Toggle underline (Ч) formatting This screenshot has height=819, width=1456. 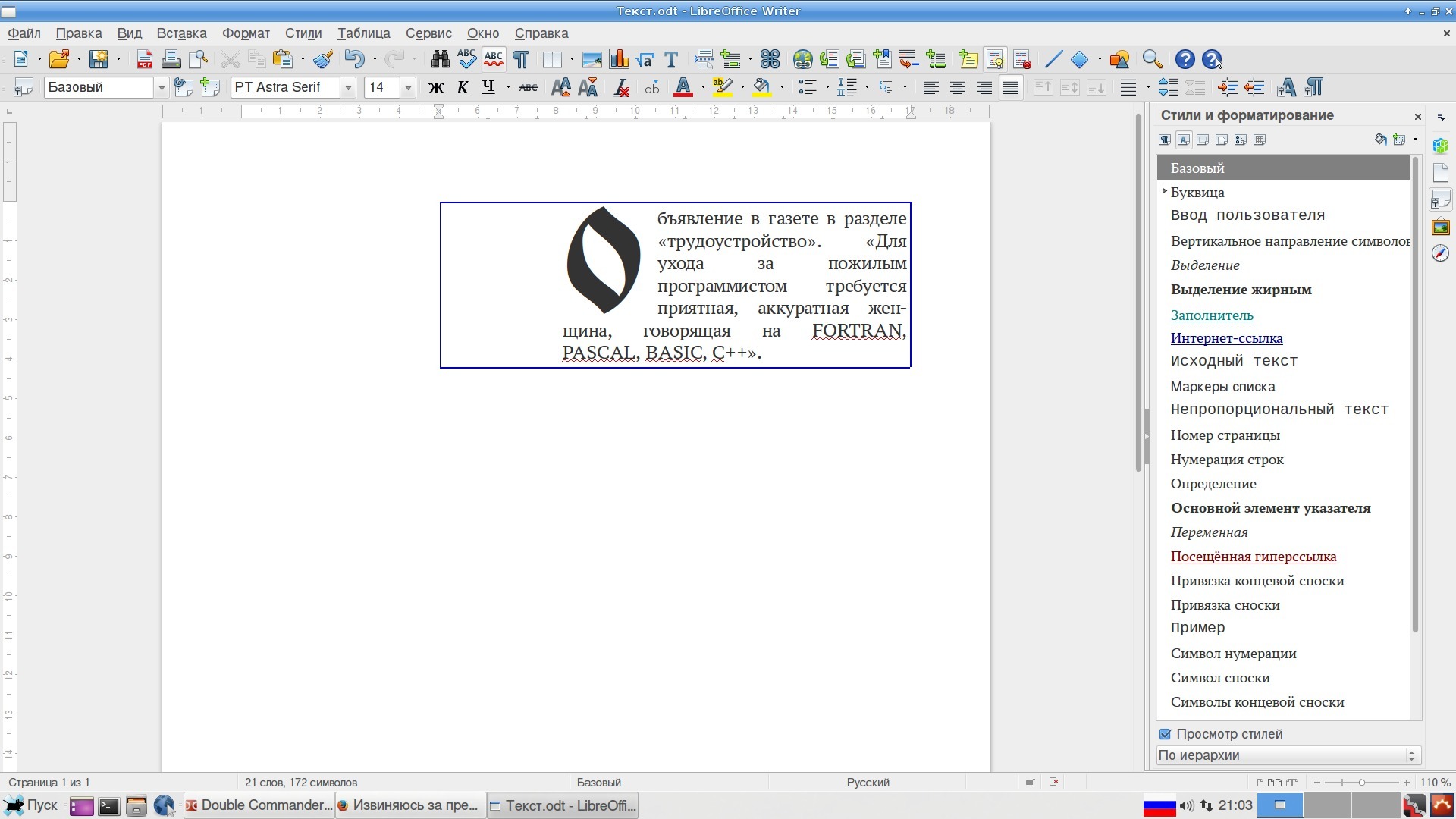click(x=488, y=87)
